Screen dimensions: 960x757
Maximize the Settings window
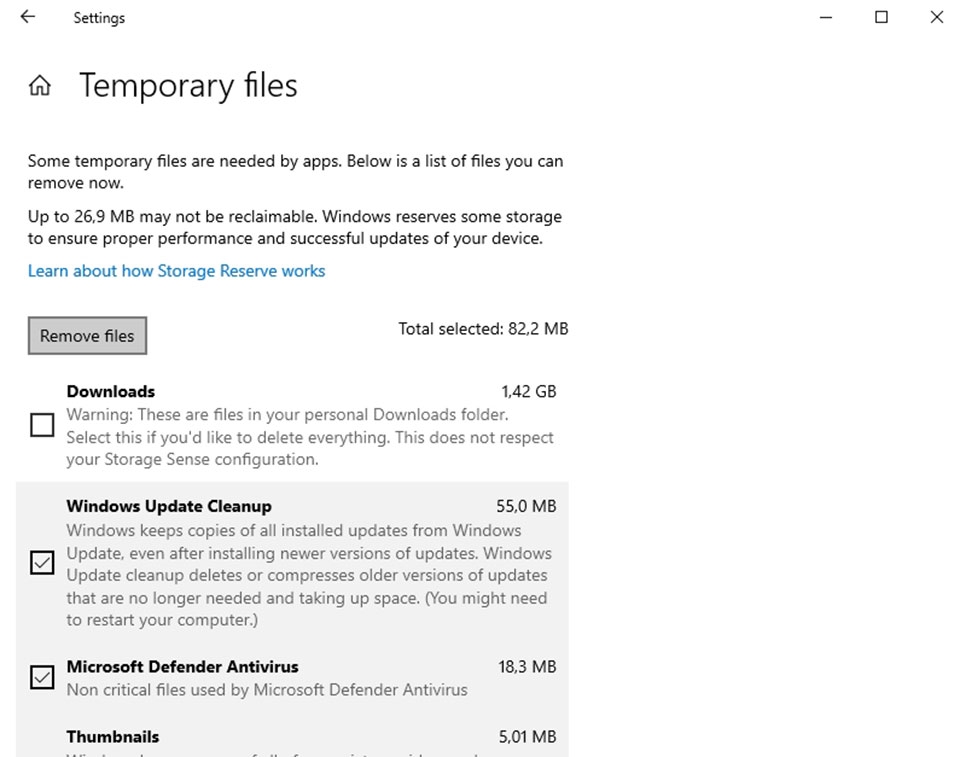pos(881,17)
